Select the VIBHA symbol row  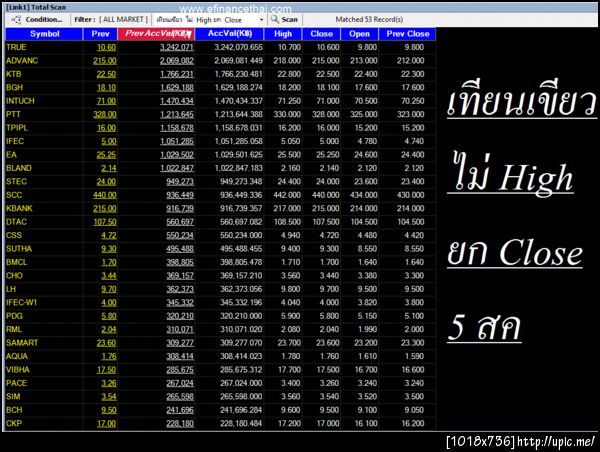tap(220, 369)
